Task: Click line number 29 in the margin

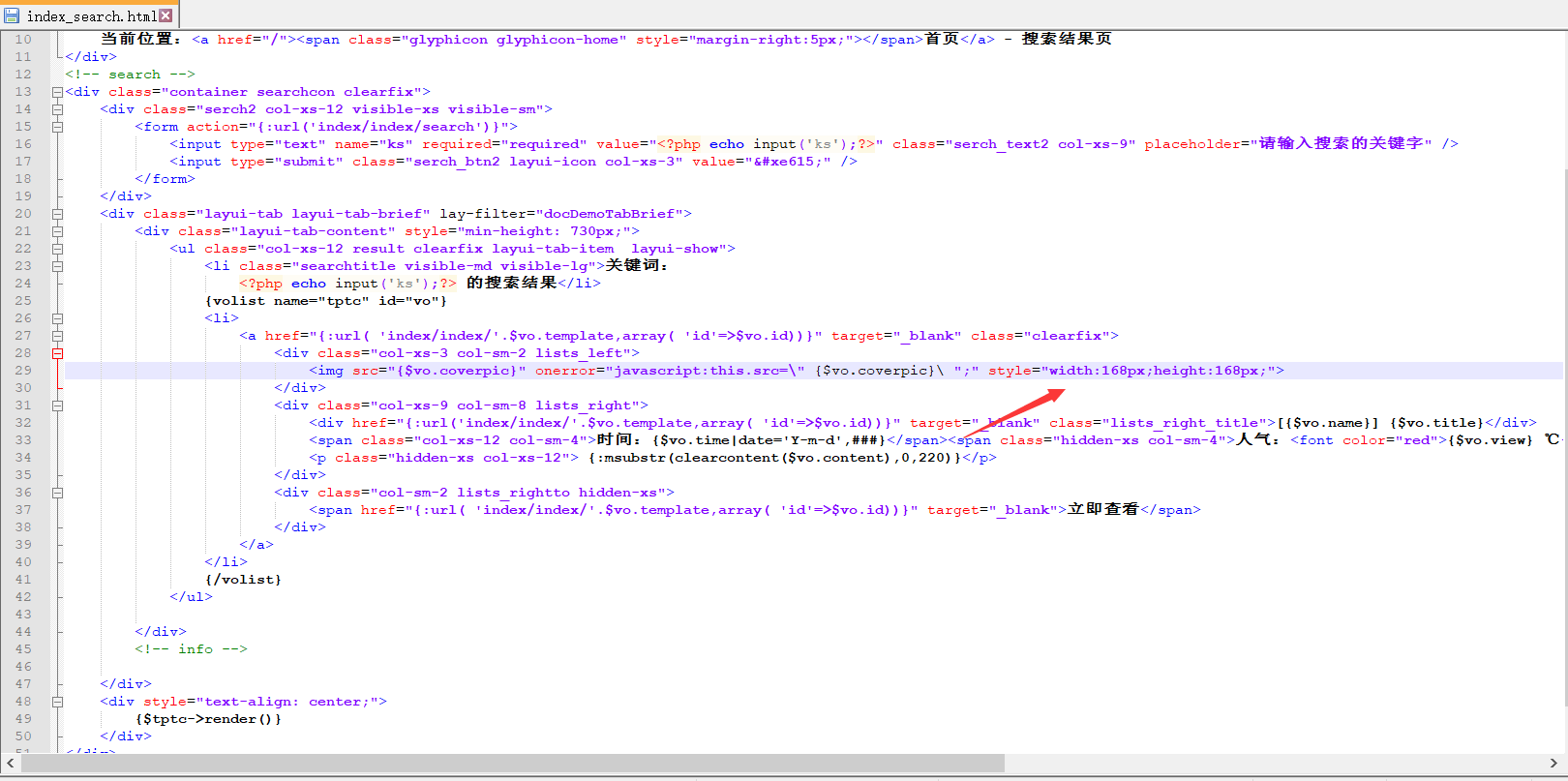Action: (23, 371)
